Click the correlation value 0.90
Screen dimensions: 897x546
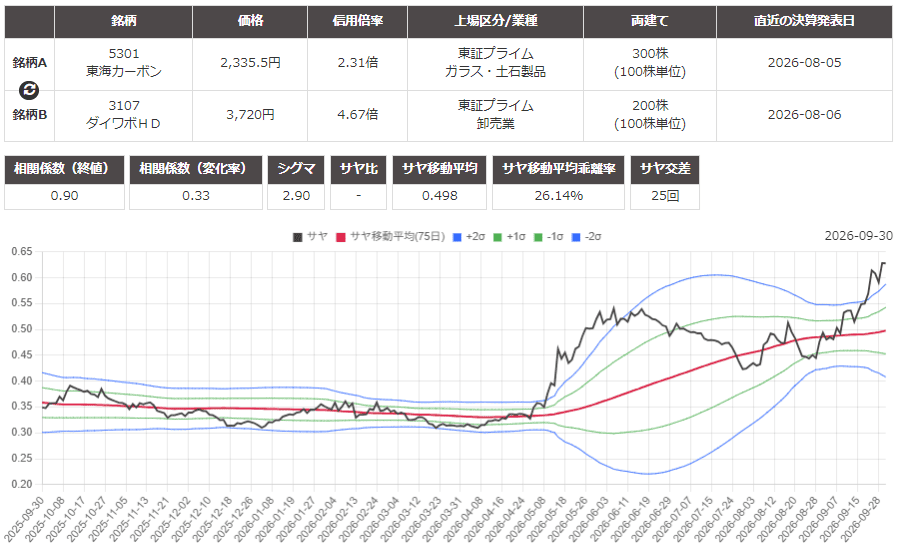pyautogui.click(x=64, y=196)
